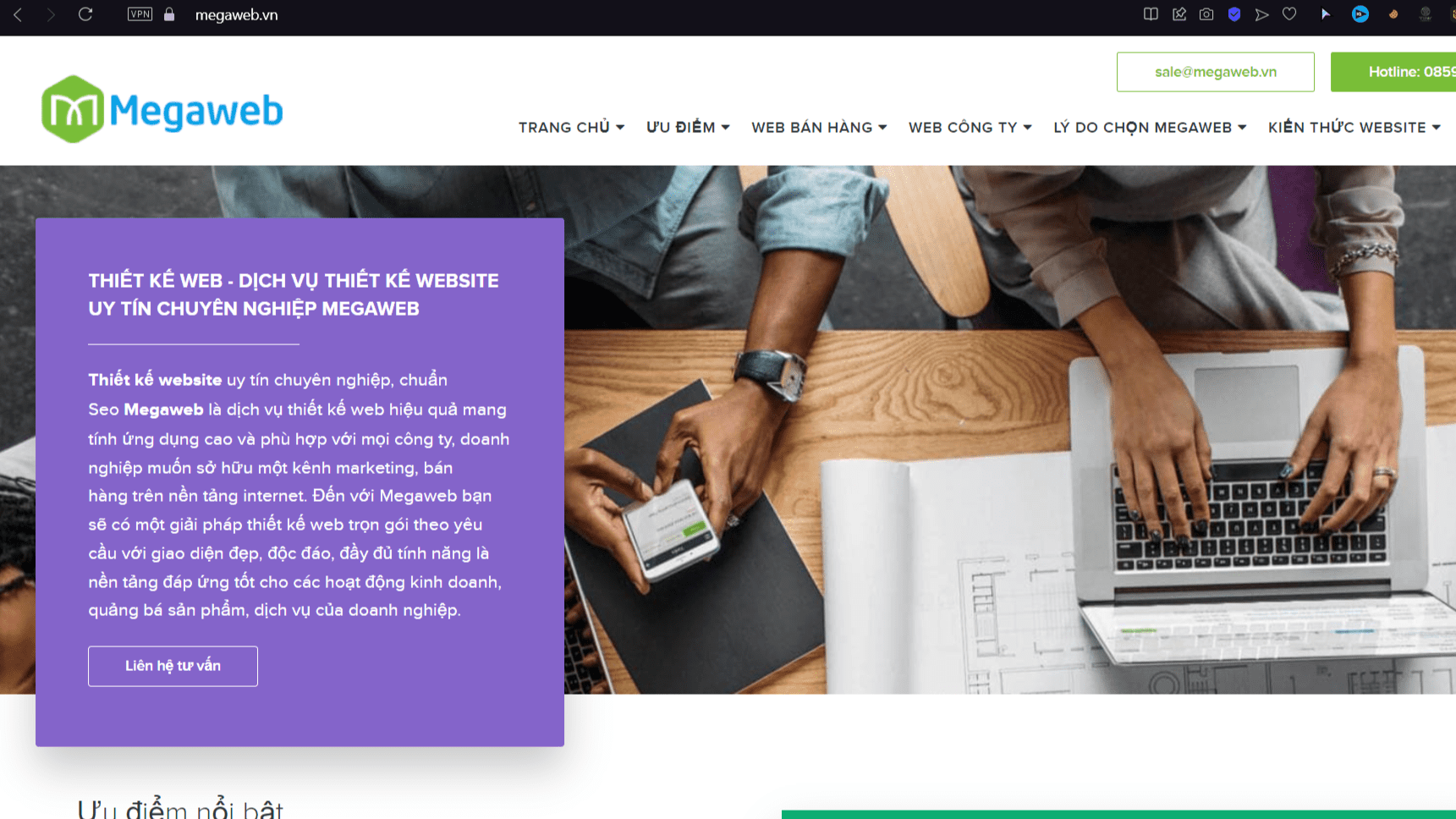Select LÝ DO CHỌN MEGAWEB menu
The image size is (1456, 819).
(x=1150, y=127)
